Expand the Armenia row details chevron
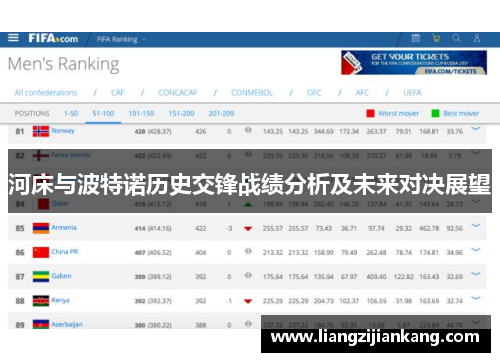 tap(476, 225)
